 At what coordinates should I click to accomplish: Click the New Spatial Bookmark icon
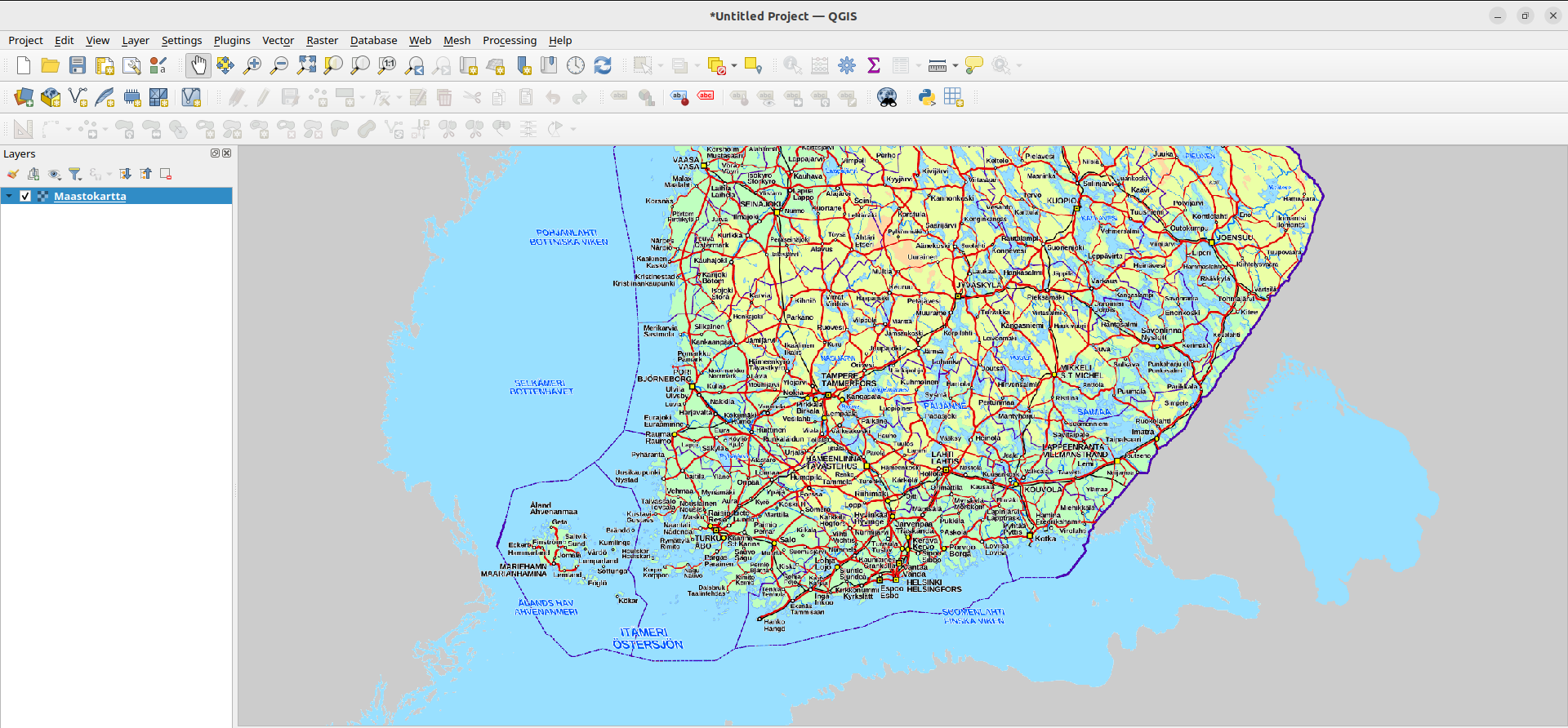[523, 65]
